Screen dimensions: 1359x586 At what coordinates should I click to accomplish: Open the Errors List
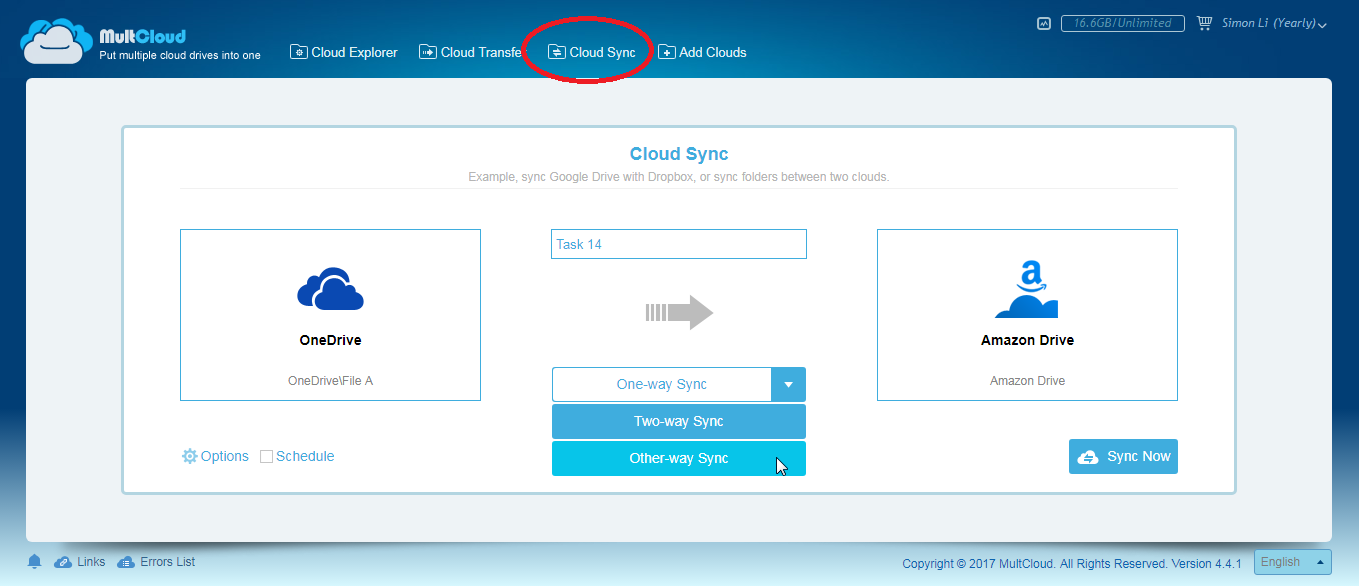point(156,562)
